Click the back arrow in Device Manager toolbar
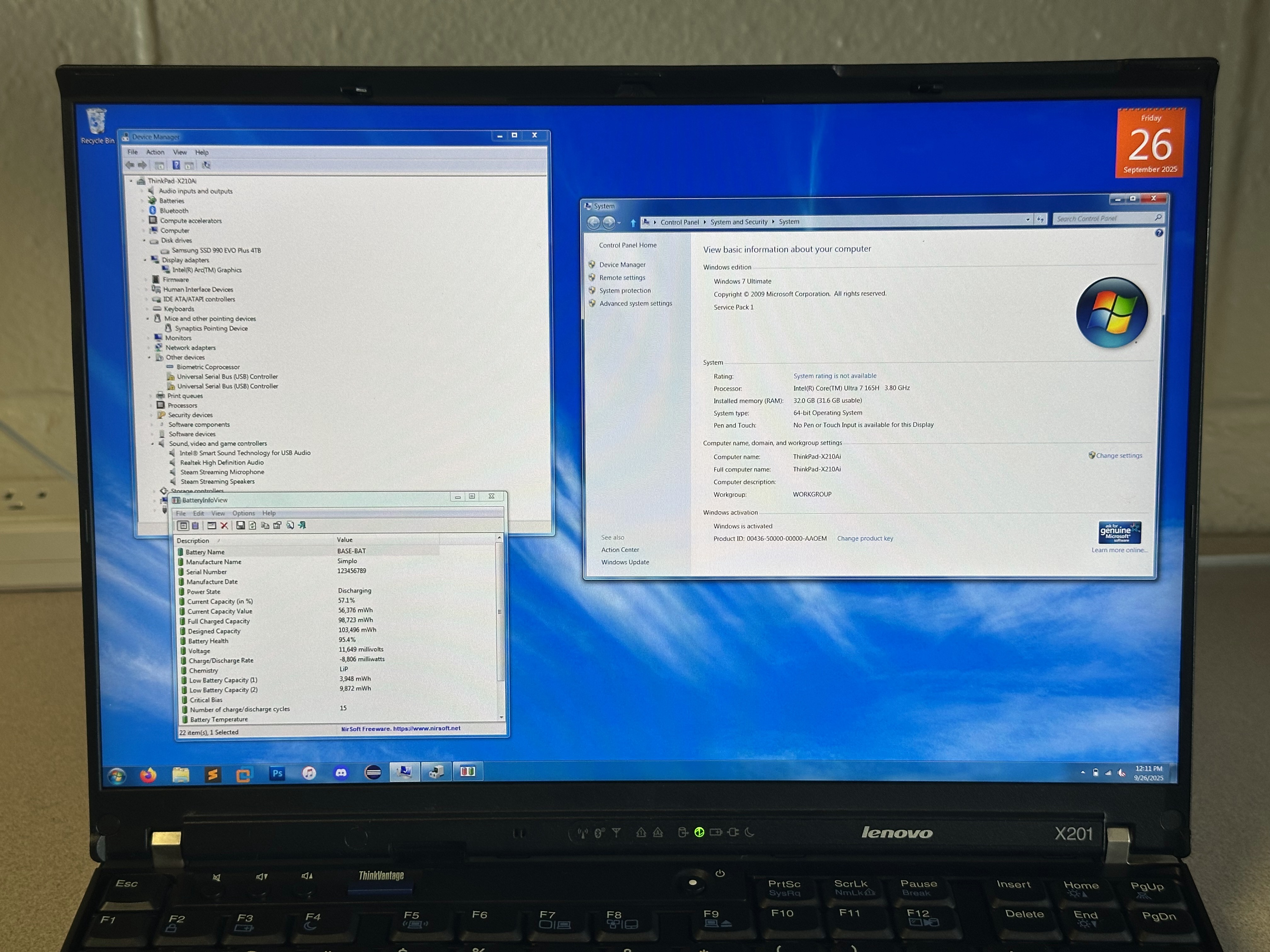This screenshot has height=952, width=1270. pyautogui.click(x=130, y=165)
